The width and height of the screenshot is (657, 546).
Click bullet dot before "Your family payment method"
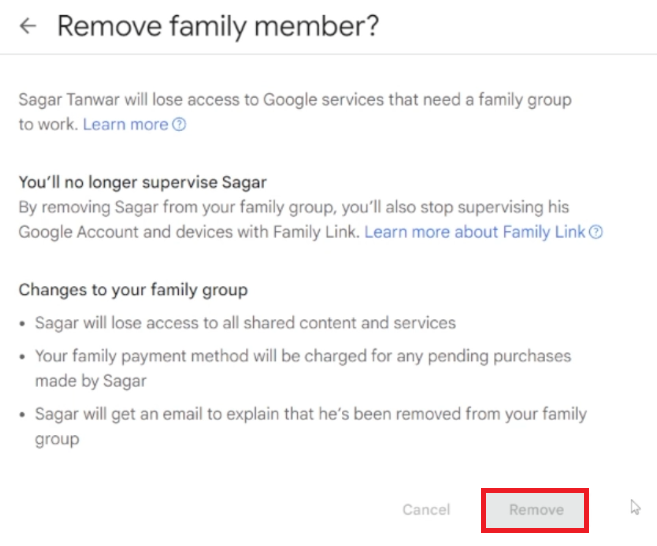[24, 356]
